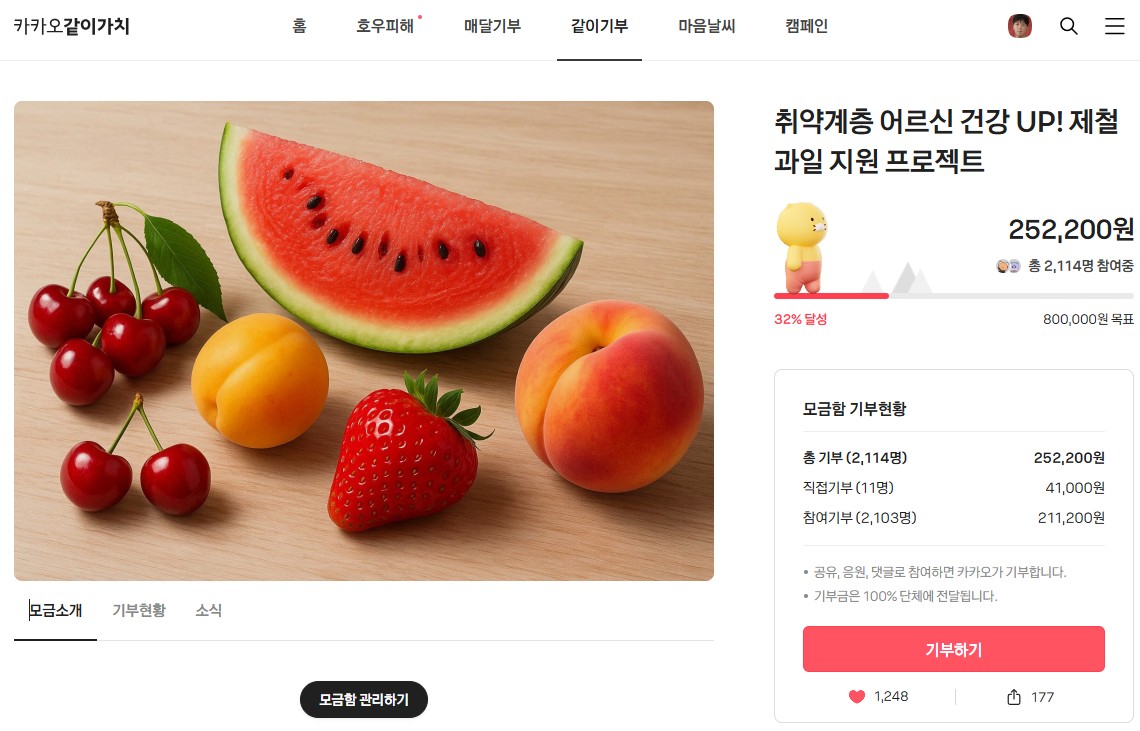Screen dimensions: 1140x731
Task: Click the share icon beside 177
Action: point(1013,697)
